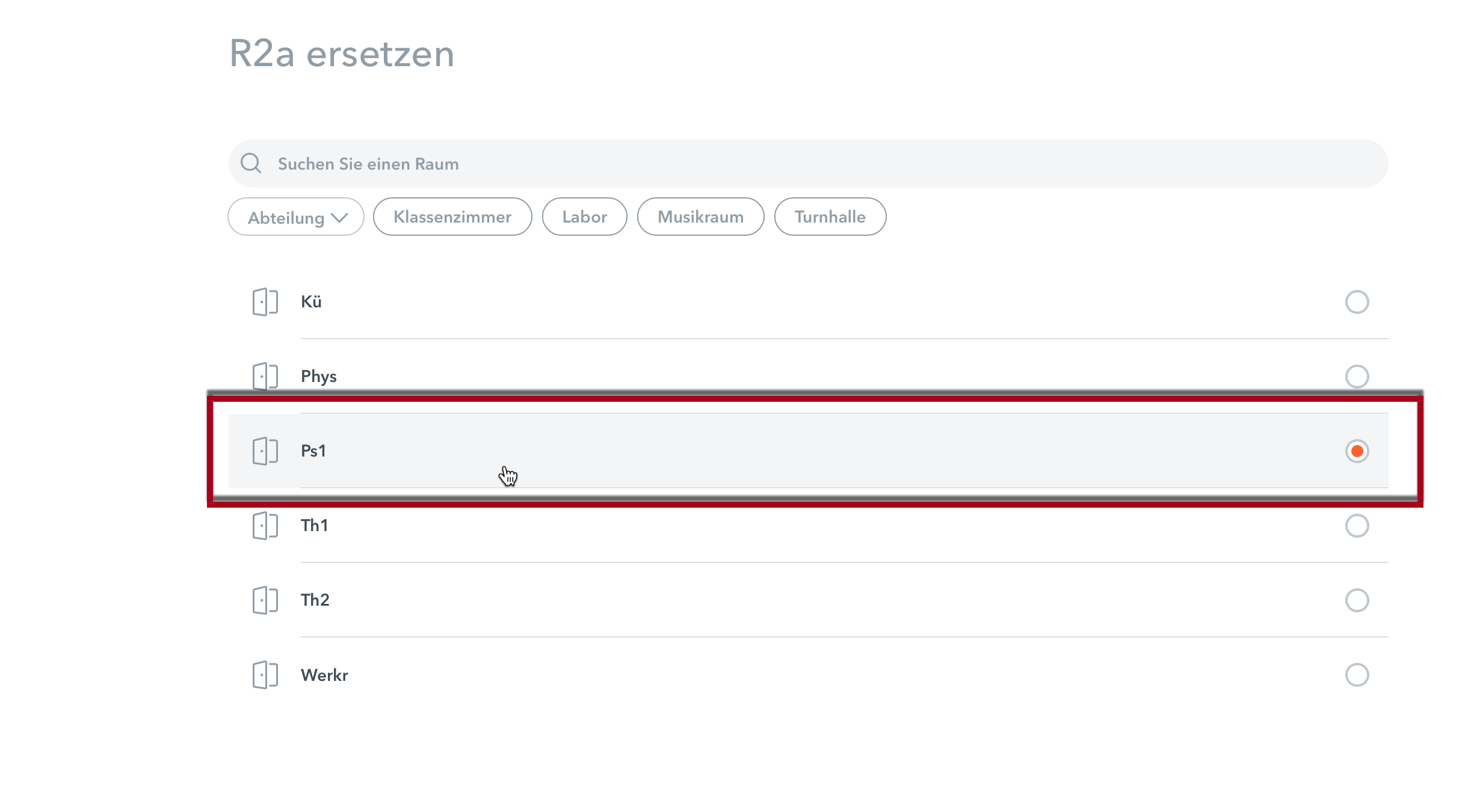
Task: Select the Phys room radio button
Action: [x=1357, y=377]
